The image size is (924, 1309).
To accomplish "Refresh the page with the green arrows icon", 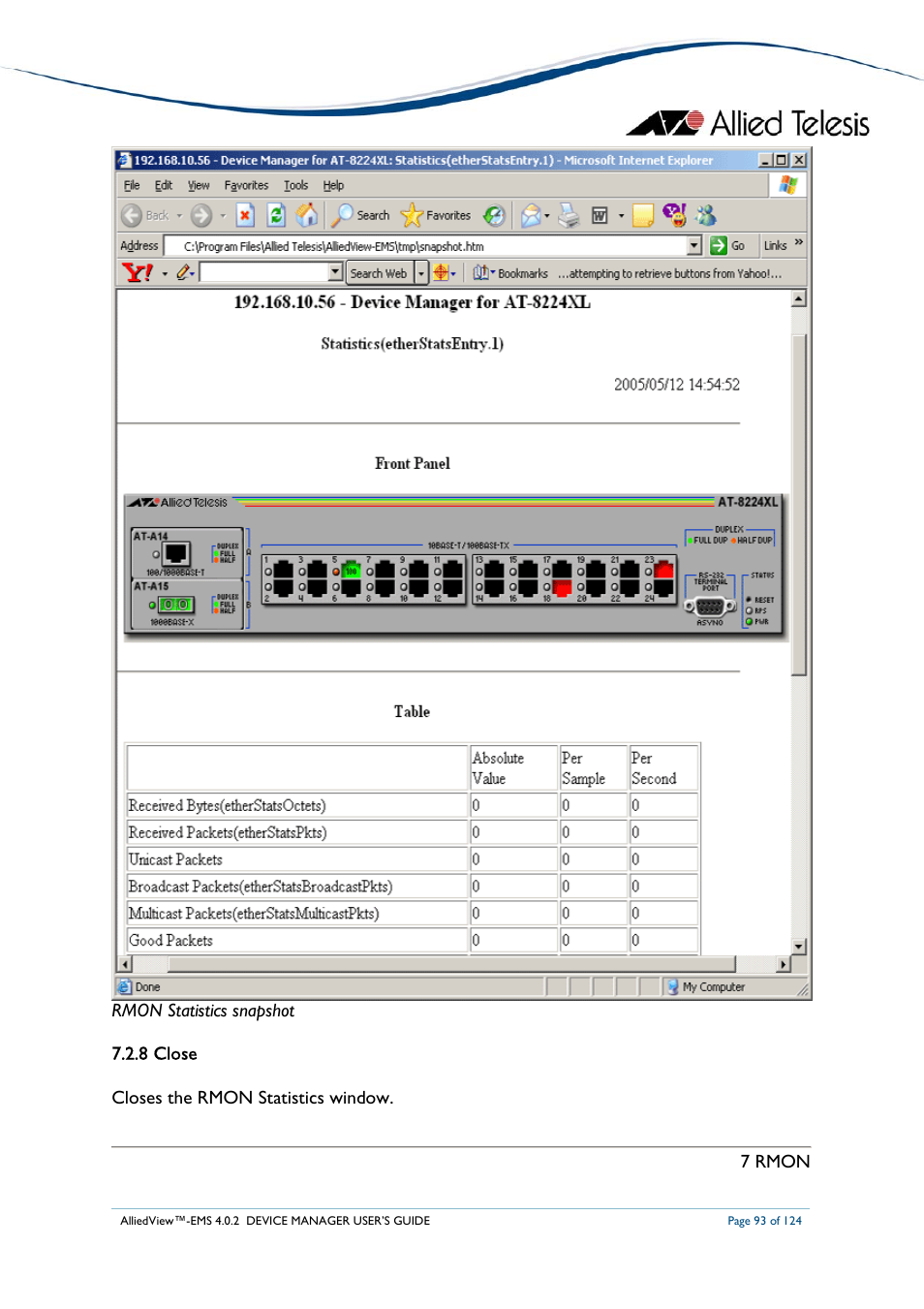I will coord(275,215).
